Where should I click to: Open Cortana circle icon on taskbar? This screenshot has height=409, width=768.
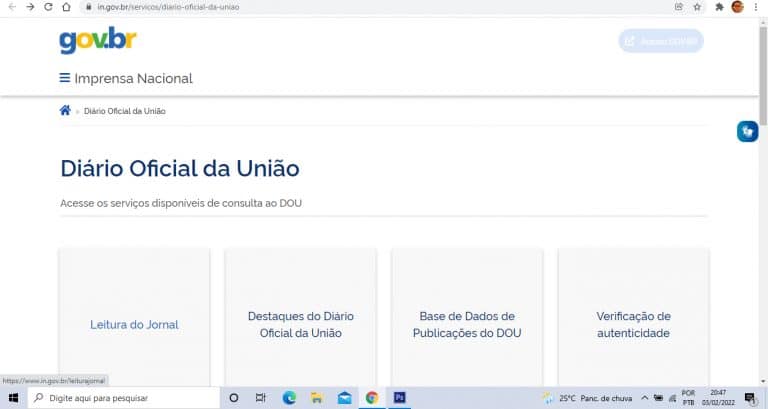click(234, 398)
